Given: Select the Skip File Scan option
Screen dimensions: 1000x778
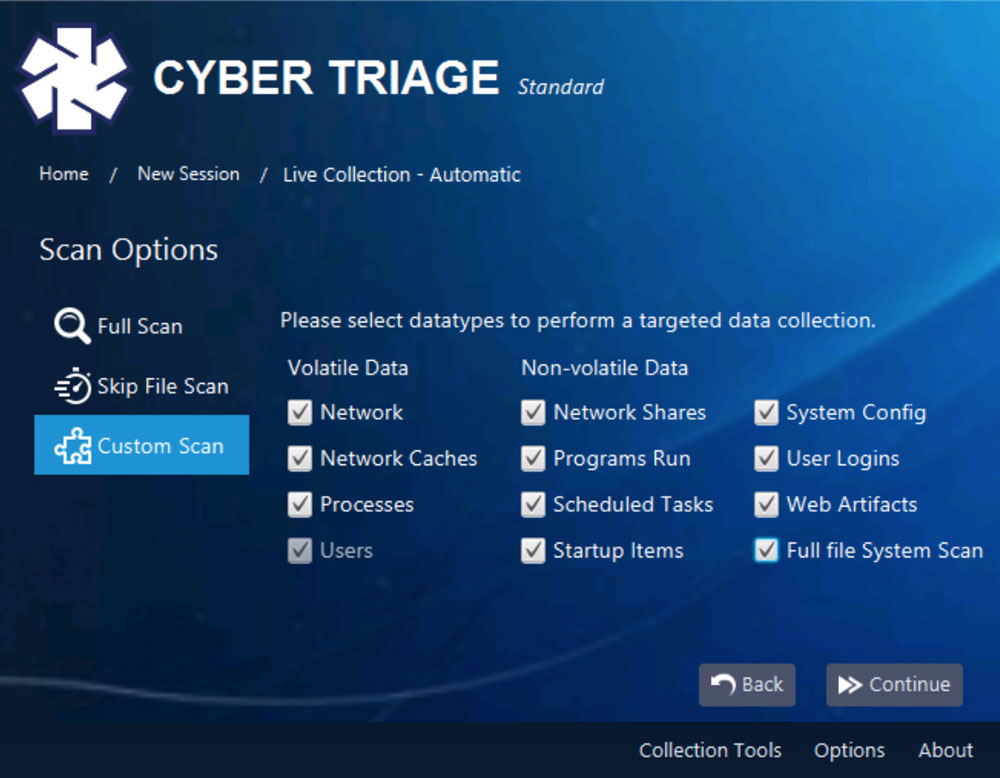Looking at the screenshot, I should tap(142, 386).
